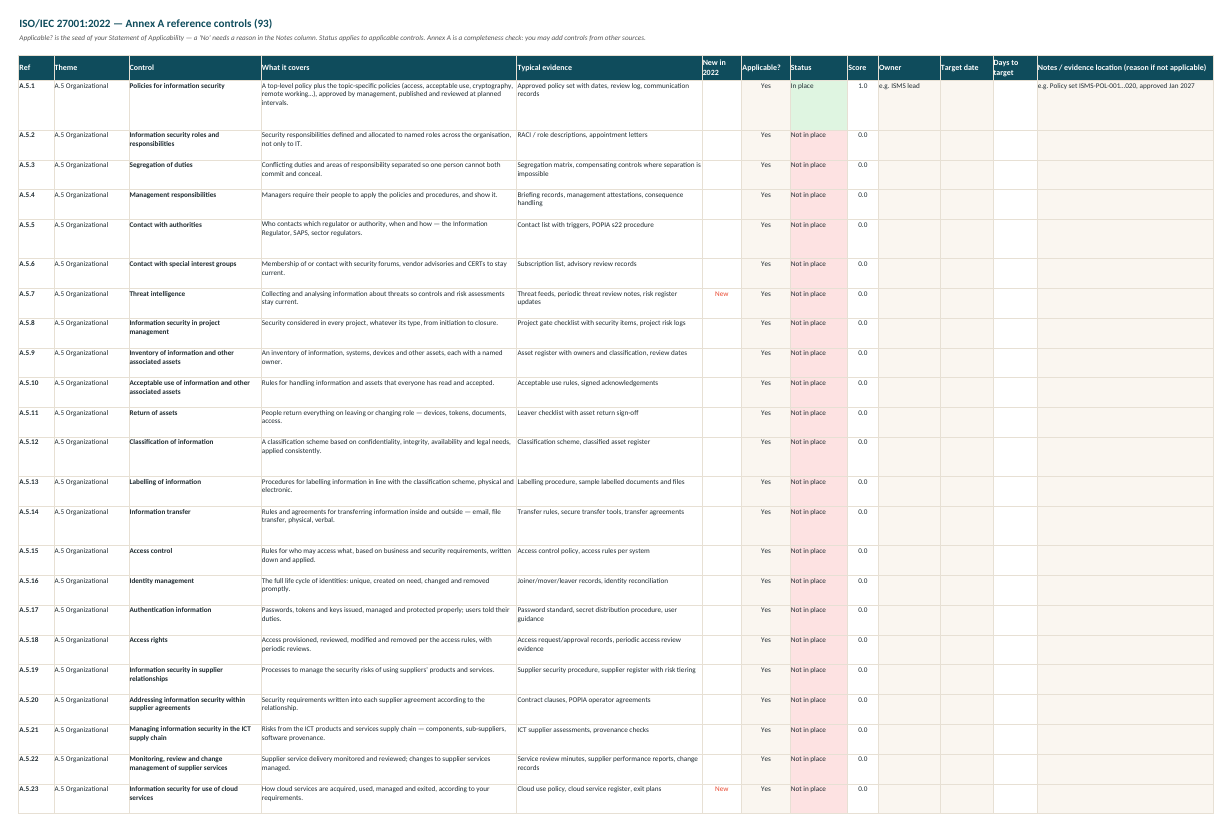Select the 'Typical evidence' column header
Viewport: 1232px width, 832px height.
coord(609,68)
